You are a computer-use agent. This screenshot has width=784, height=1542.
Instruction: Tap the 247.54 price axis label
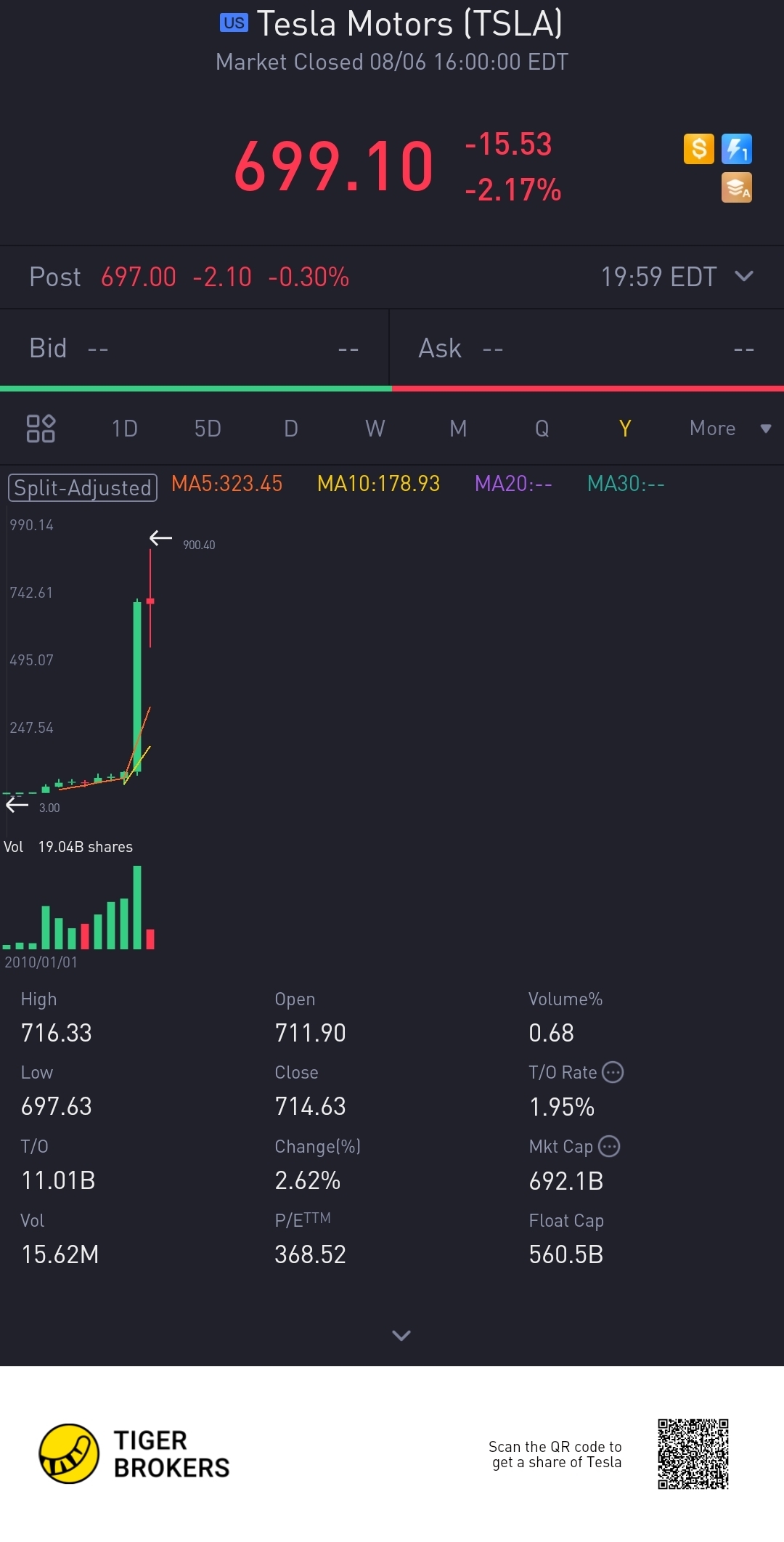point(31,728)
